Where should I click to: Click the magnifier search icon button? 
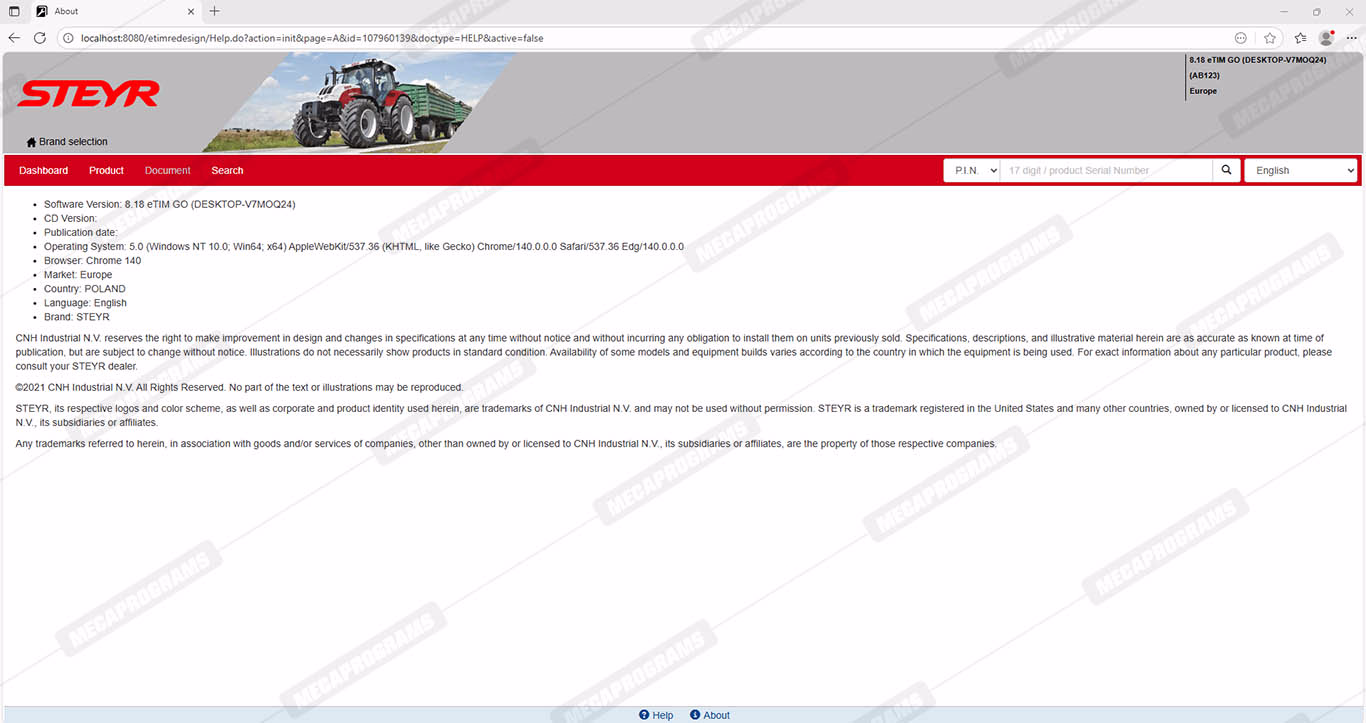pyautogui.click(x=1226, y=171)
